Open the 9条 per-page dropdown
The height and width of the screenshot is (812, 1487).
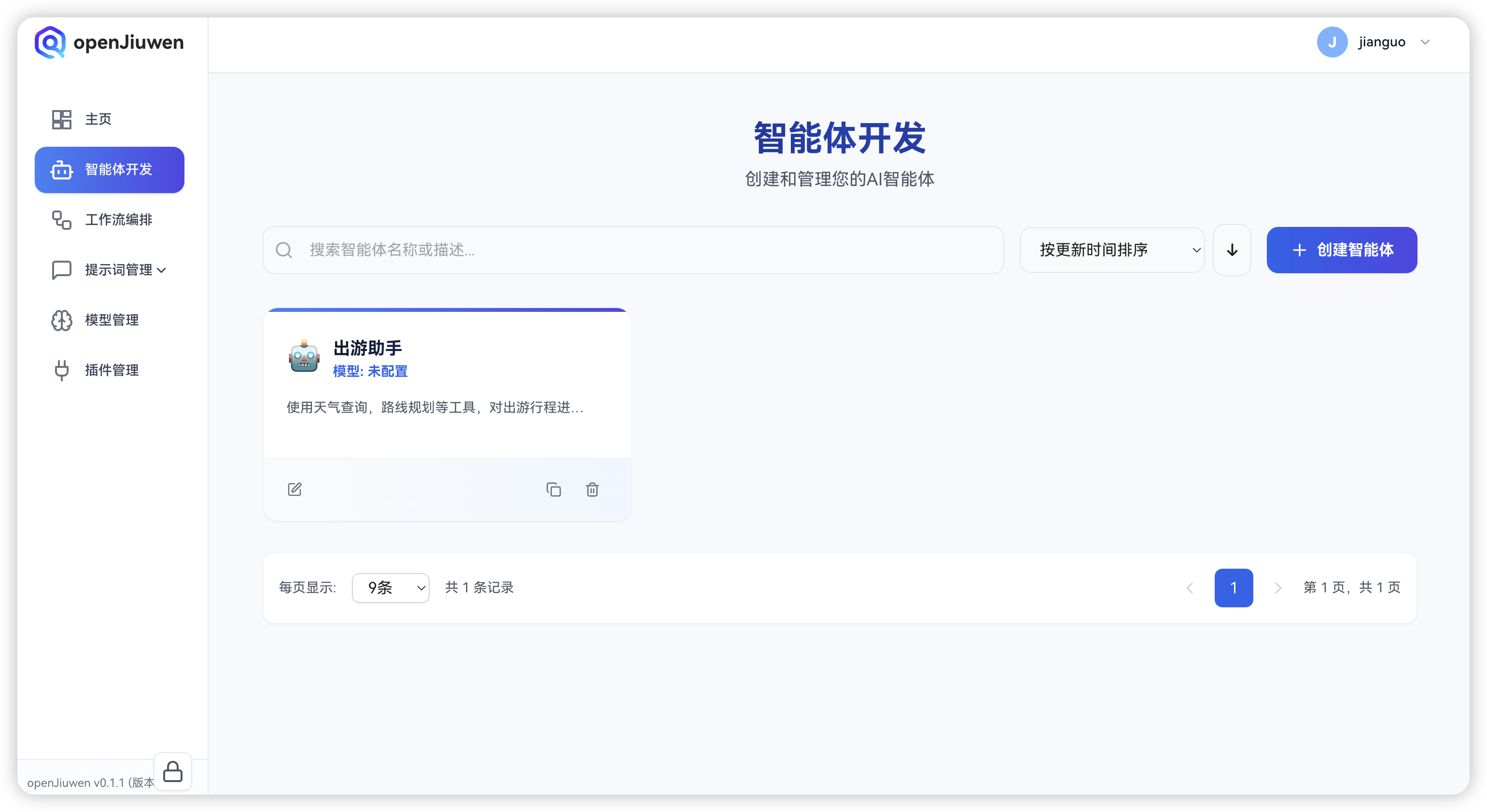391,588
